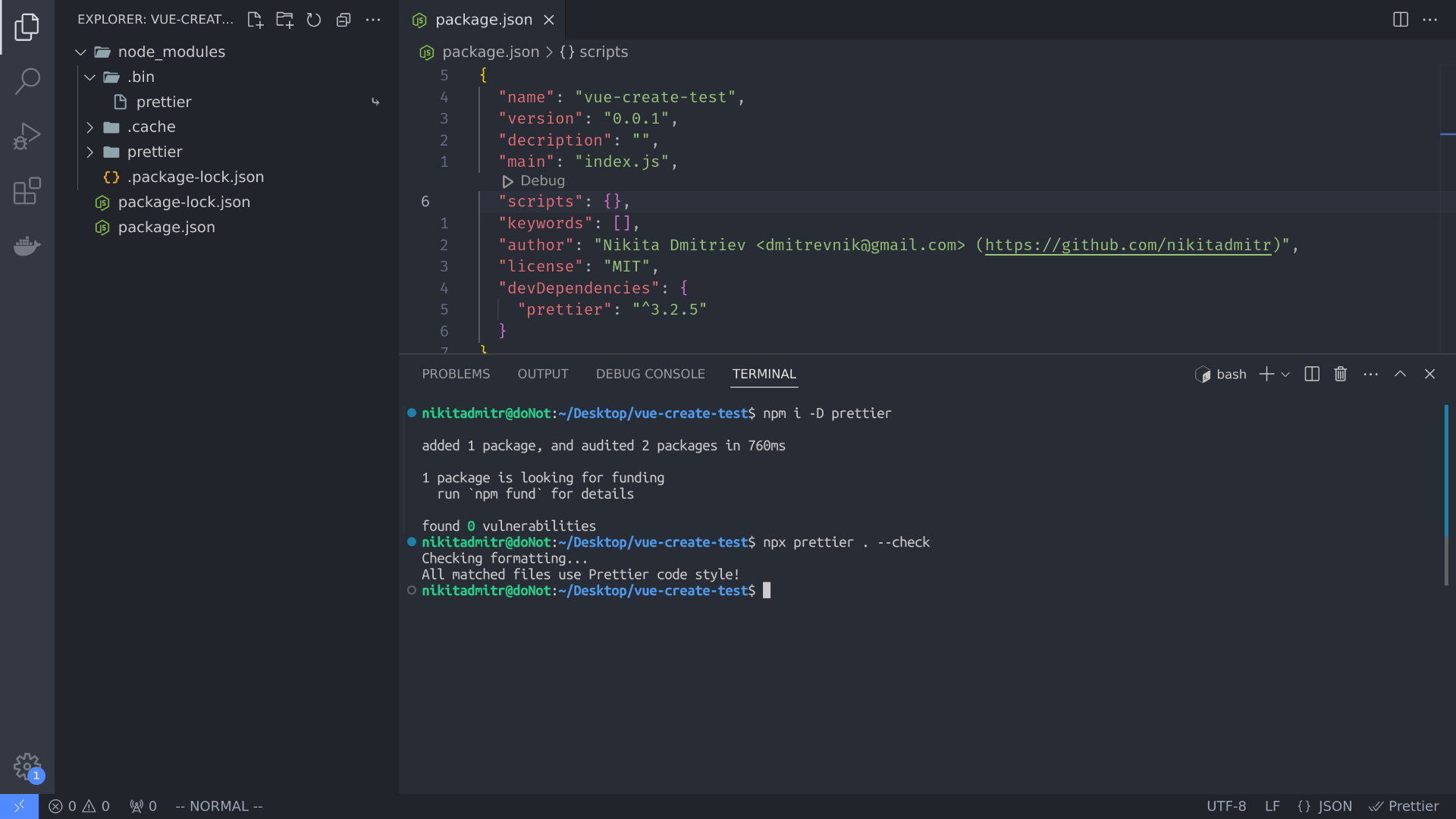Open the Search view

pyautogui.click(x=27, y=80)
